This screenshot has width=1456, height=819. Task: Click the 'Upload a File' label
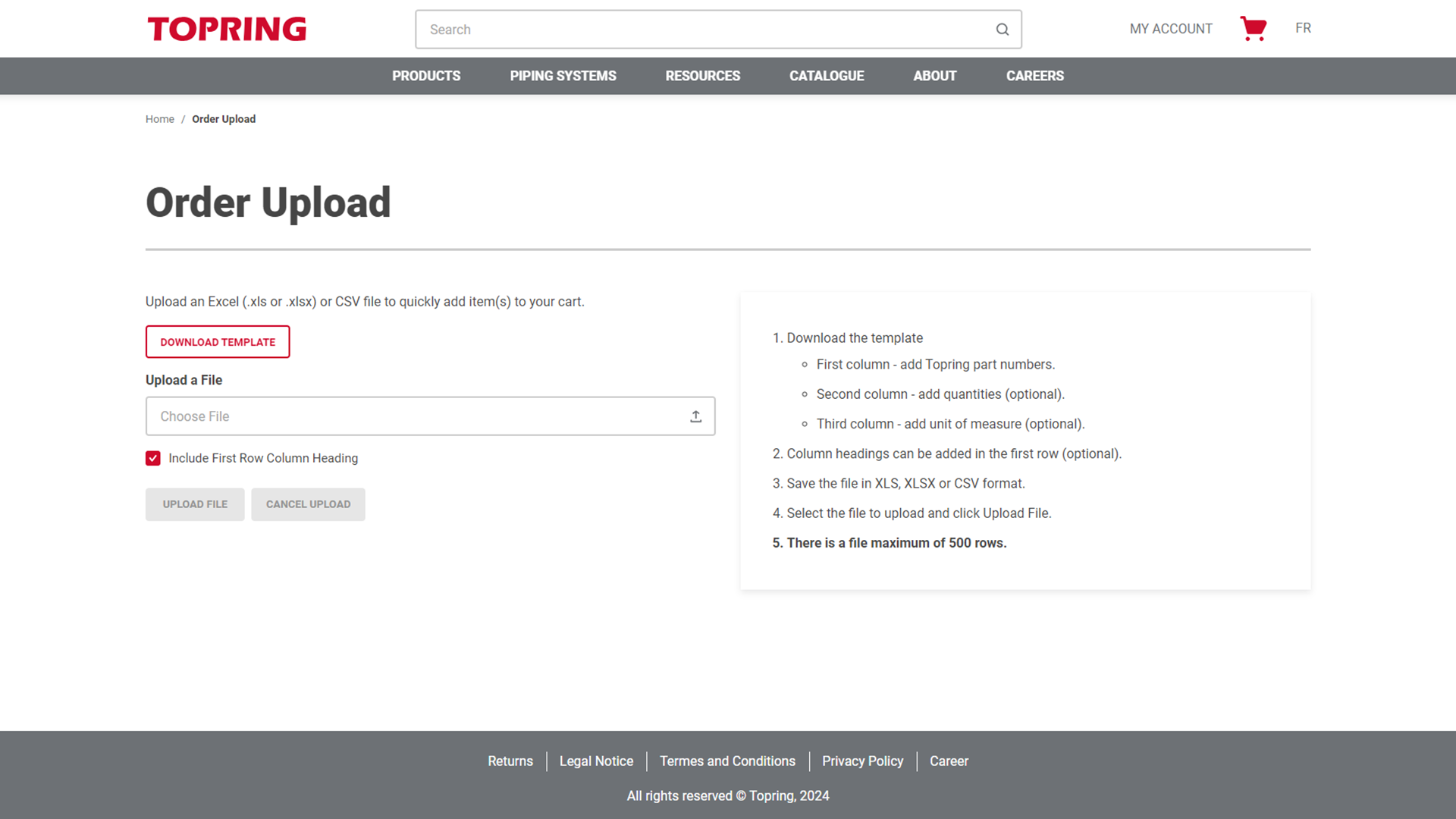184,380
